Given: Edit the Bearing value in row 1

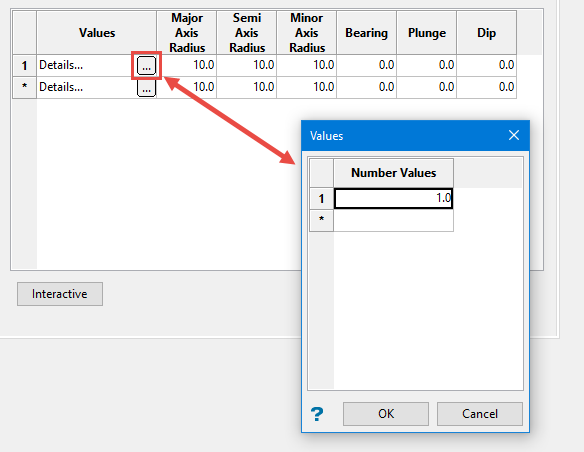Looking at the screenshot, I should (x=366, y=66).
